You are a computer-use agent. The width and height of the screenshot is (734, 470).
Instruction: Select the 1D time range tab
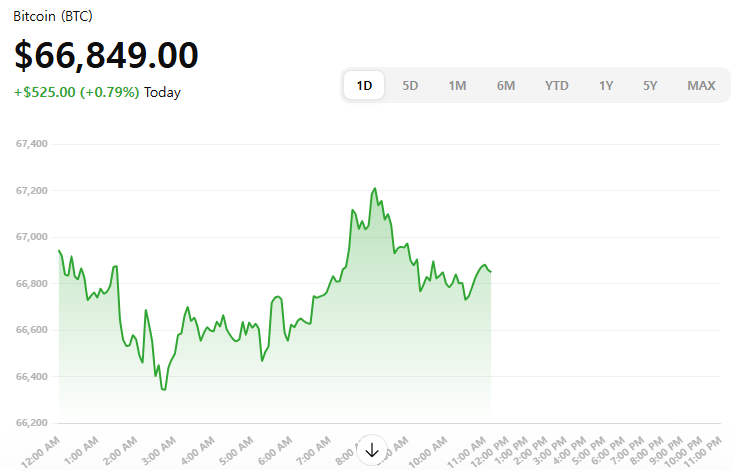(x=365, y=85)
